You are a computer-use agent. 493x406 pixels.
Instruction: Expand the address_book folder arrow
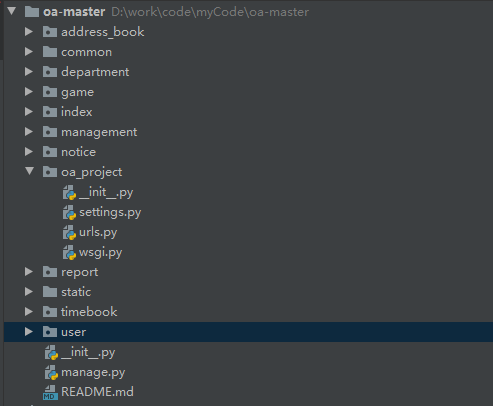pos(29,32)
